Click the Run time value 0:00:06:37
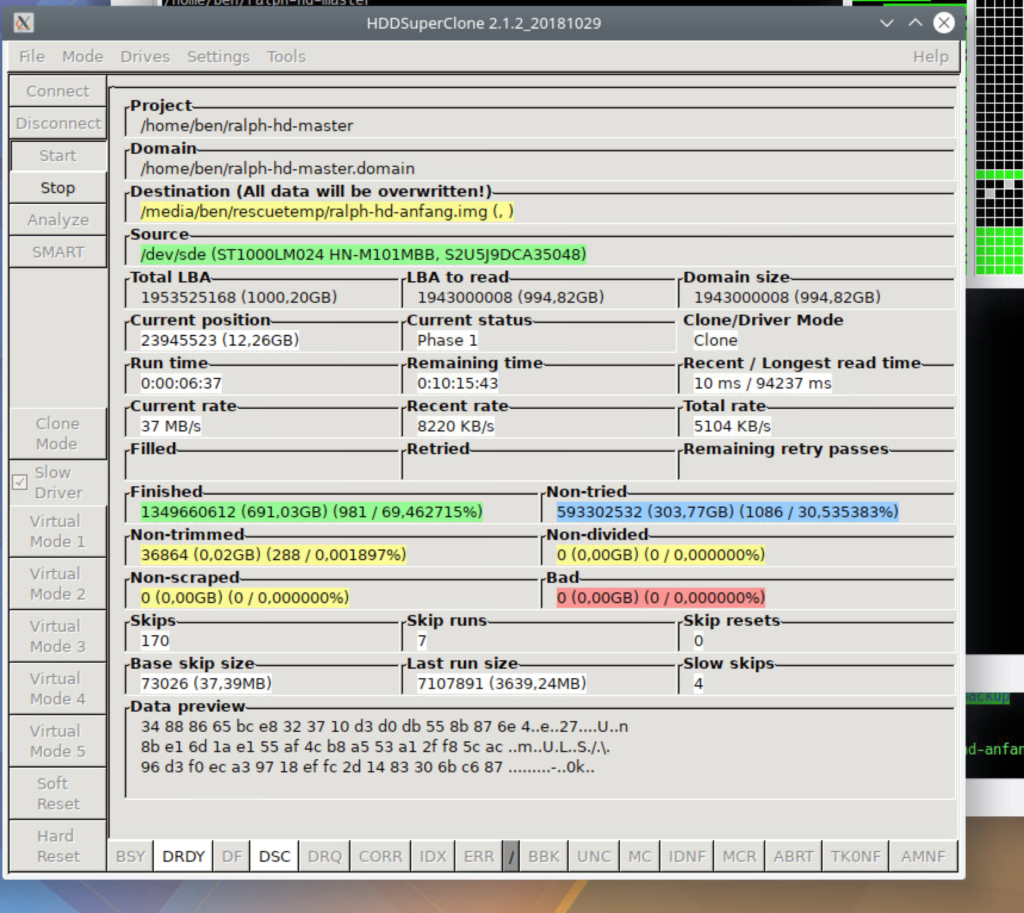The width and height of the screenshot is (1024, 913). point(181,383)
